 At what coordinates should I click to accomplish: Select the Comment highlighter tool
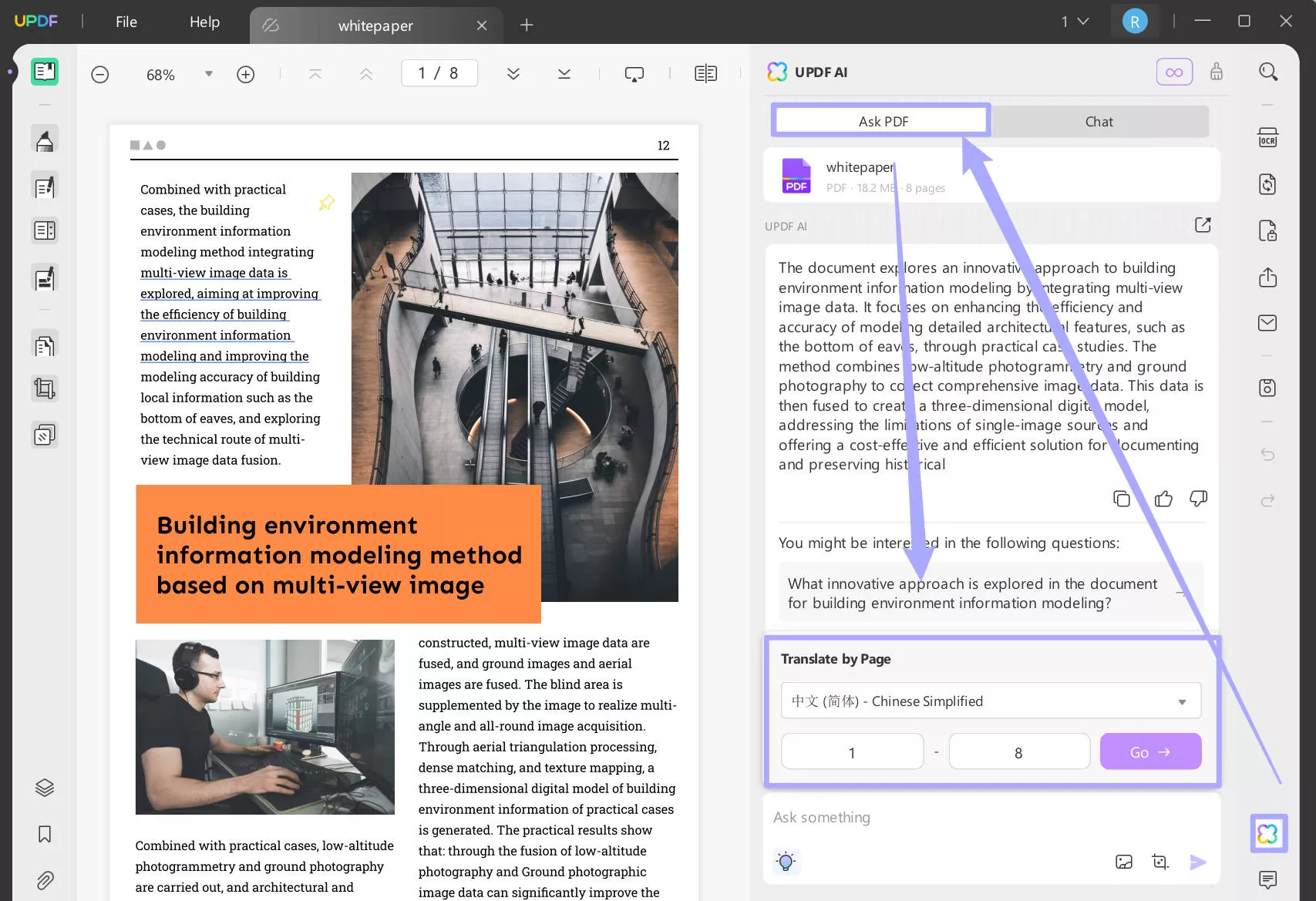pos(45,140)
